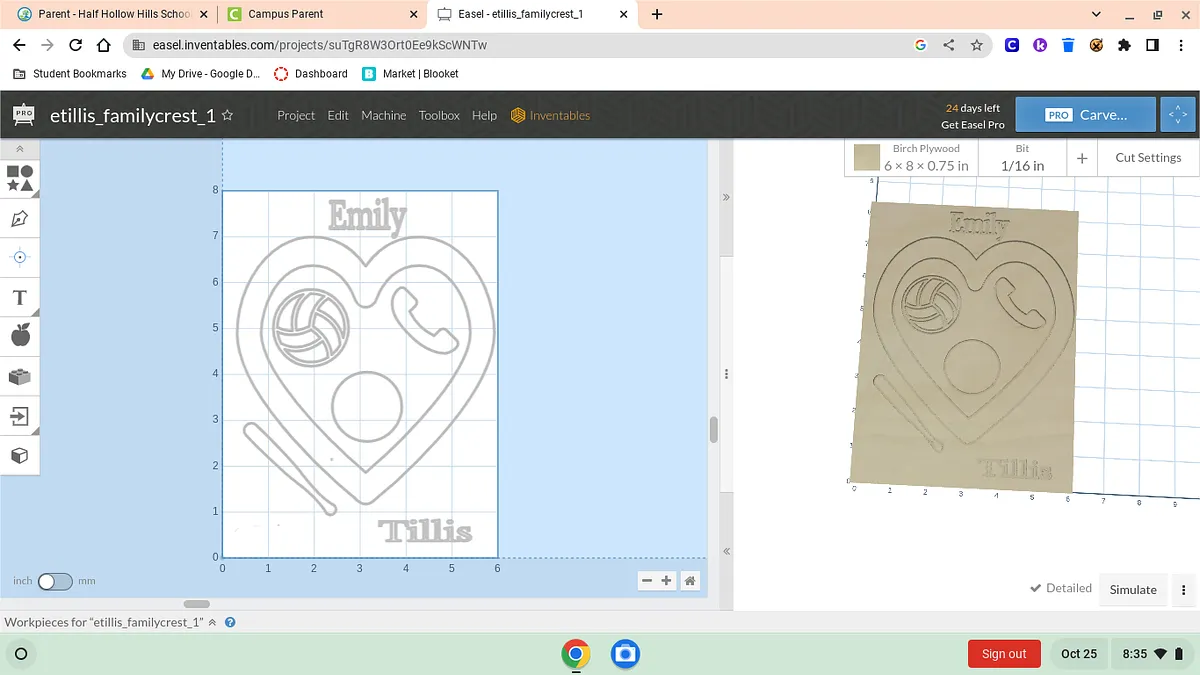Open the three-dot menu beside Simulate

tap(1184, 590)
